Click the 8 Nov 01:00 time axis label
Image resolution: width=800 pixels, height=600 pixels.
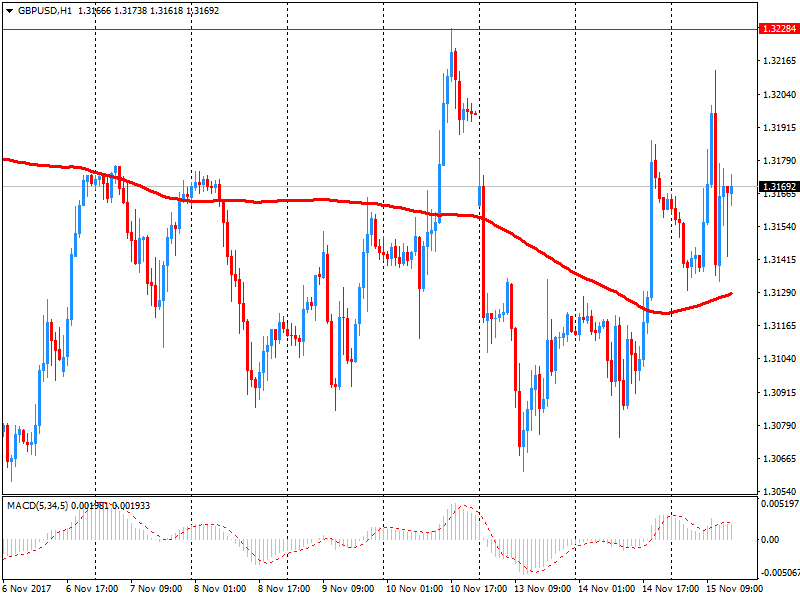click(220, 589)
